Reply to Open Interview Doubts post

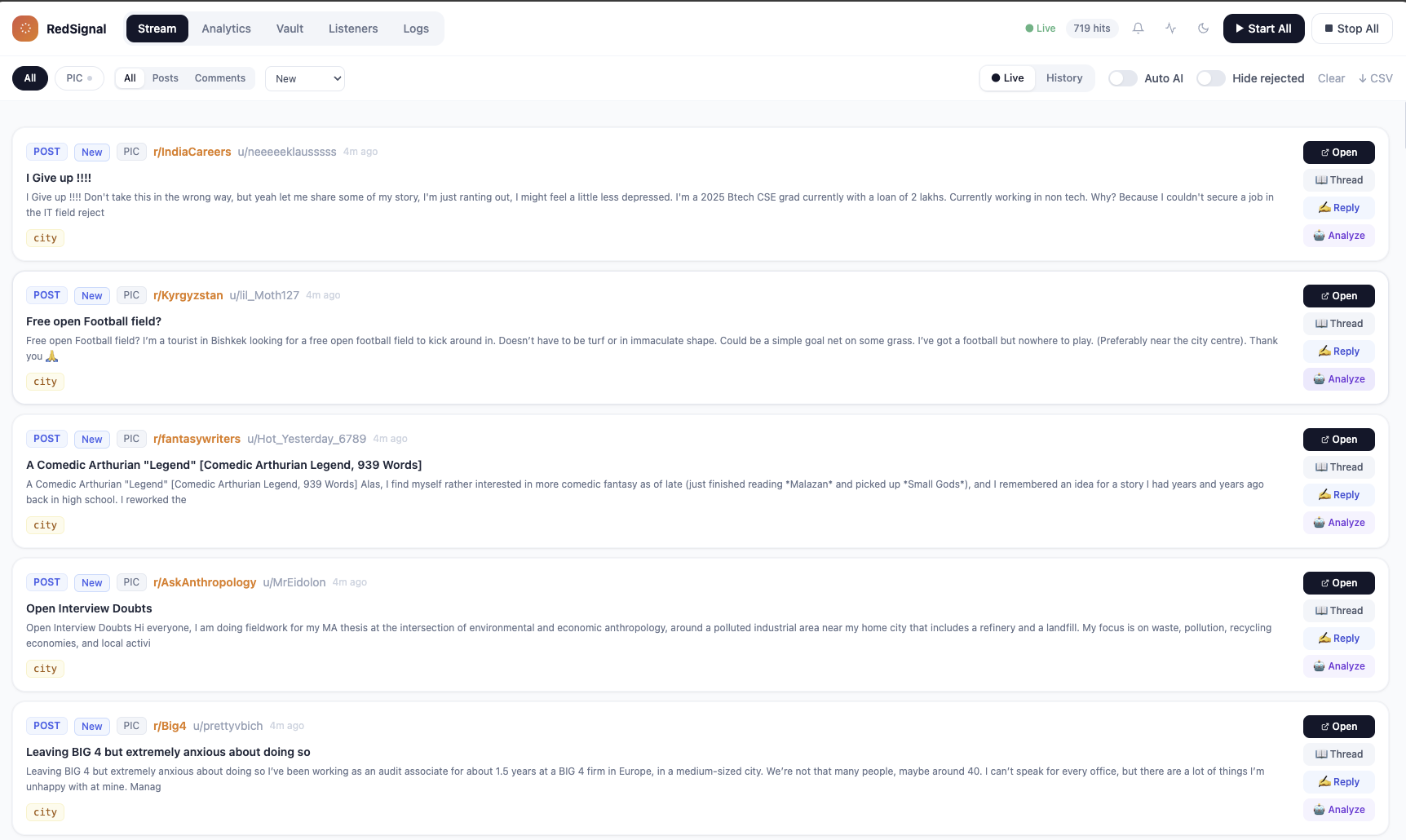click(1339, 639)
